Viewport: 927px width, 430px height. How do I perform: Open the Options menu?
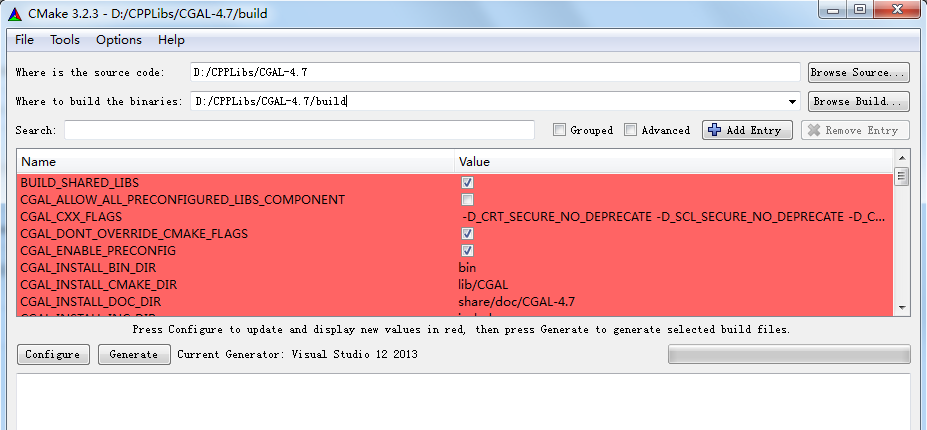pos(119,40)
